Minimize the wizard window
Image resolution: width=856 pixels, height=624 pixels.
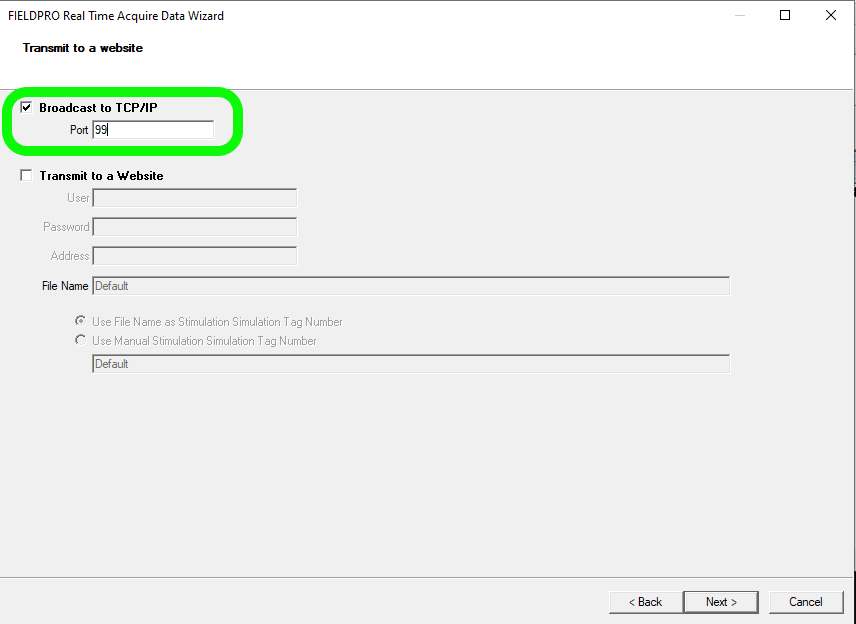point(740,15)
